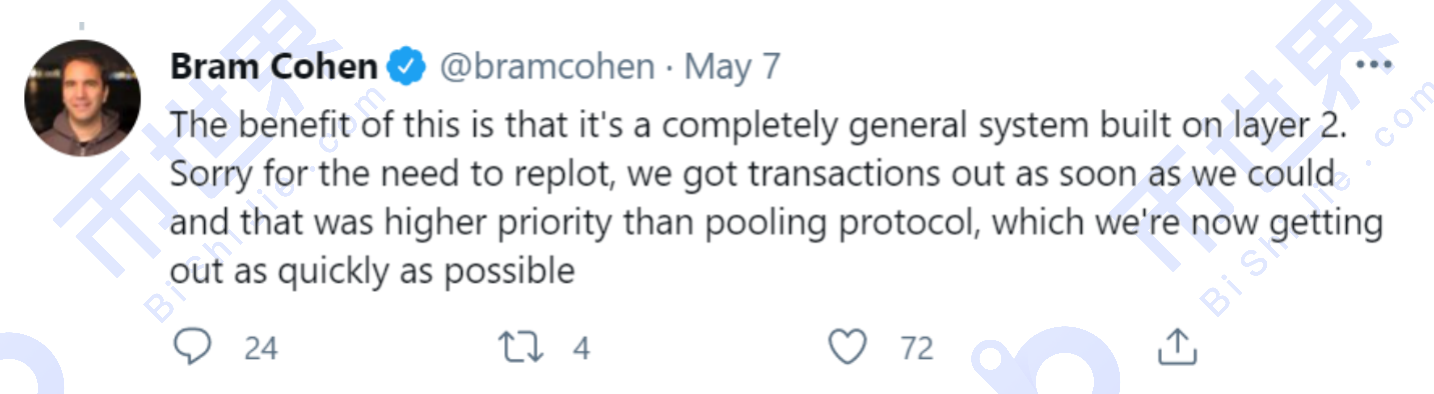Open the tweet by clicking its text body

point(776,196)
